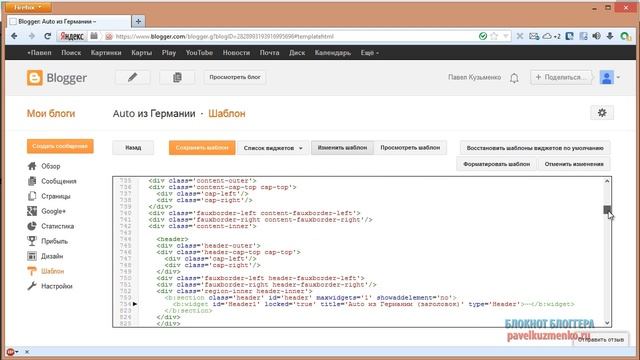Screen dimensions: 640x360
Task: Click the Страницы sidebar icon
Action: (32, 196)
